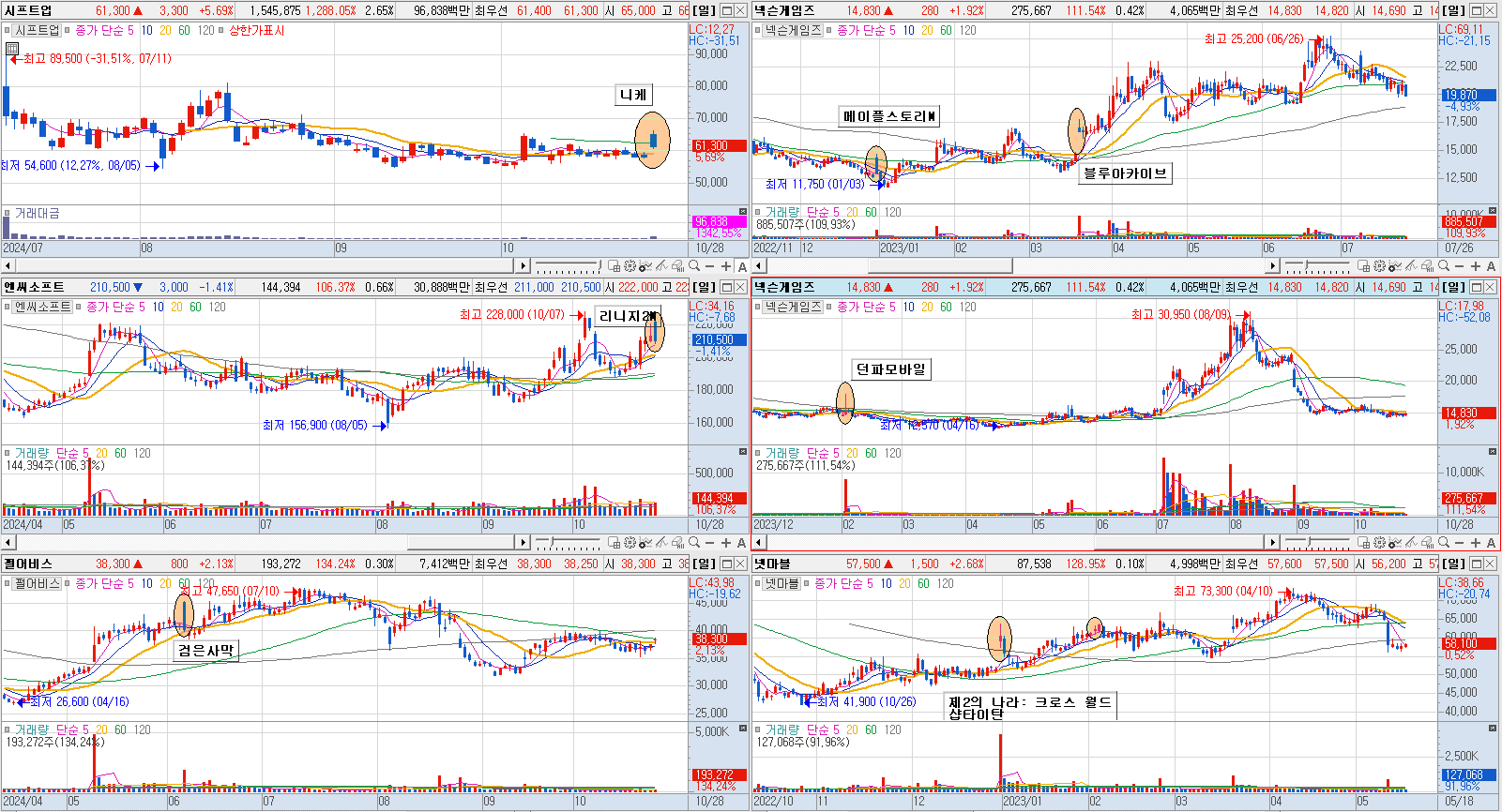The image size is (1502, 812).
Task: Select the 검은사막 text label
Action: click(205, 651)
